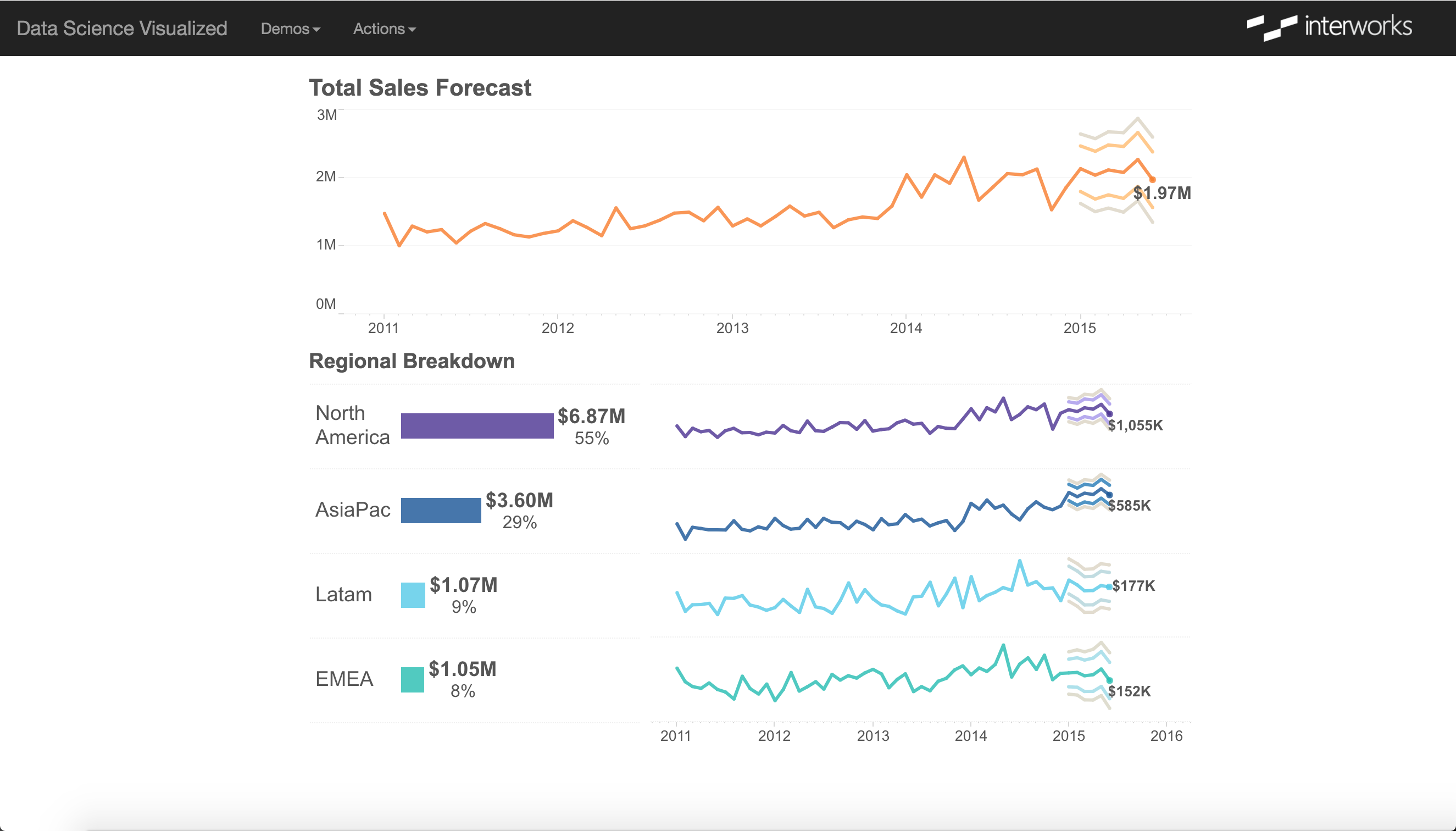Click the $6.87M North America value label
This screenshot has height=831, width=1456.
pos(591,417)
